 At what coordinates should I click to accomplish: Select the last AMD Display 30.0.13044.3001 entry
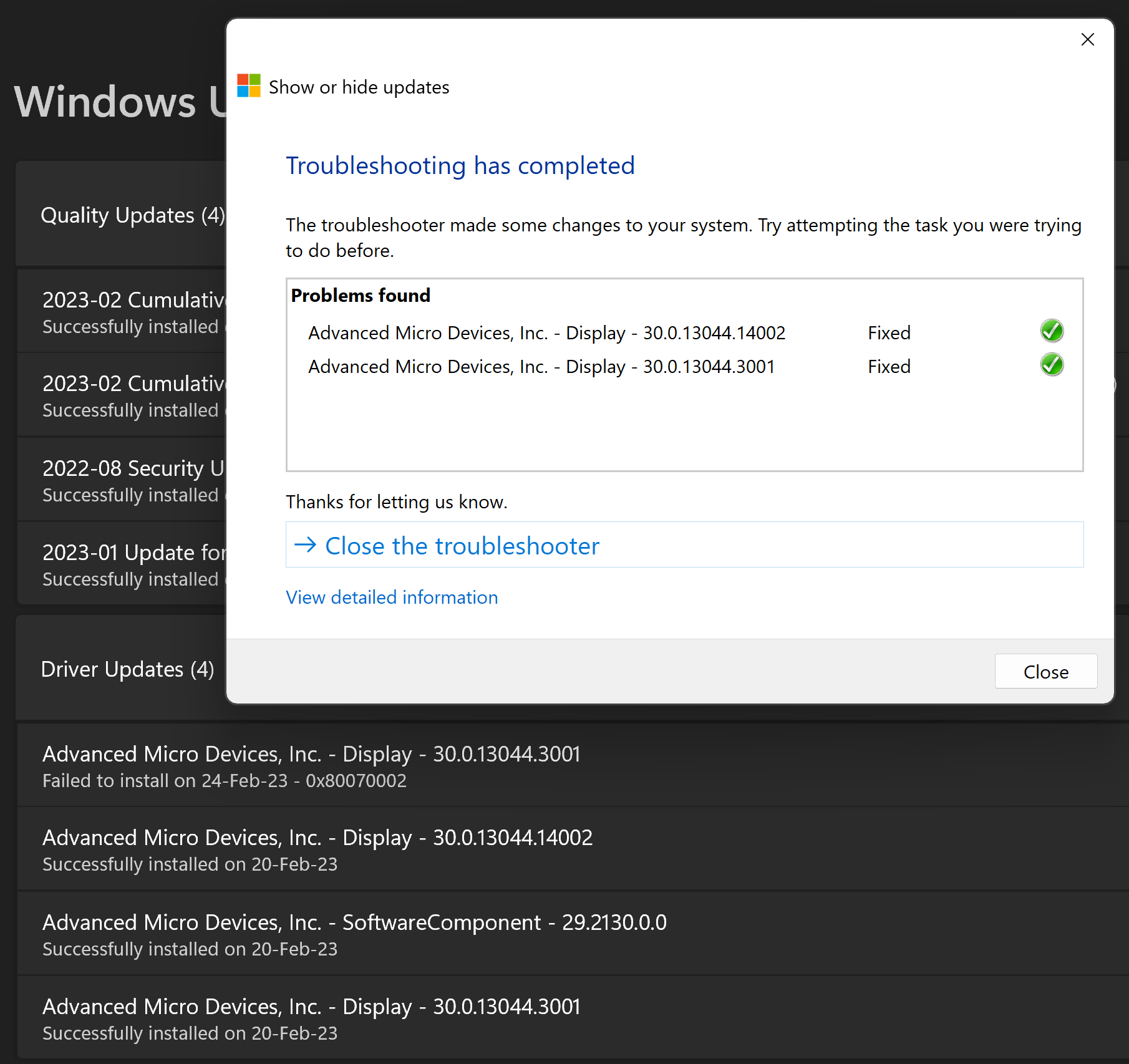tap(573, 1018)
